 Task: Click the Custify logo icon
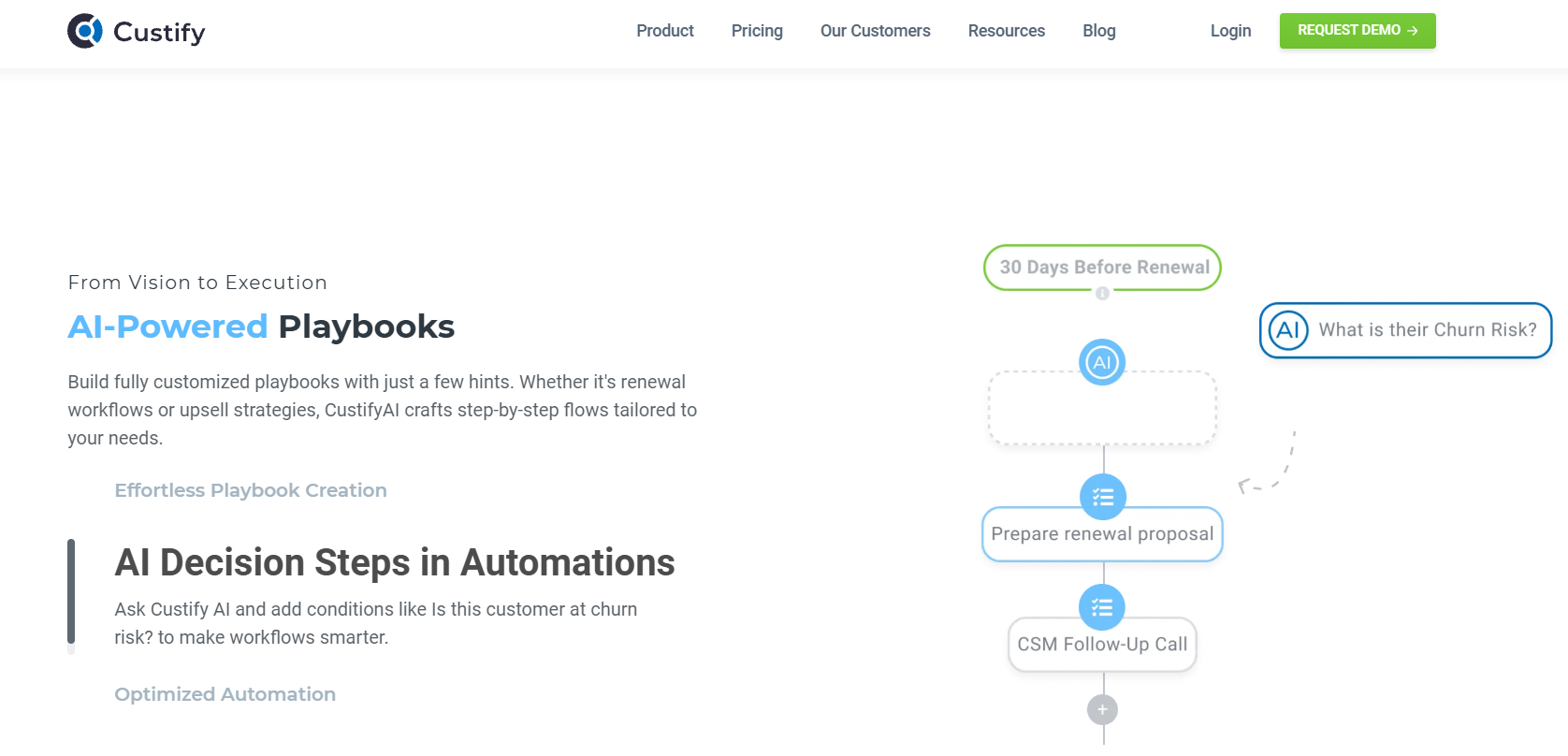click(x=85, y=31)
